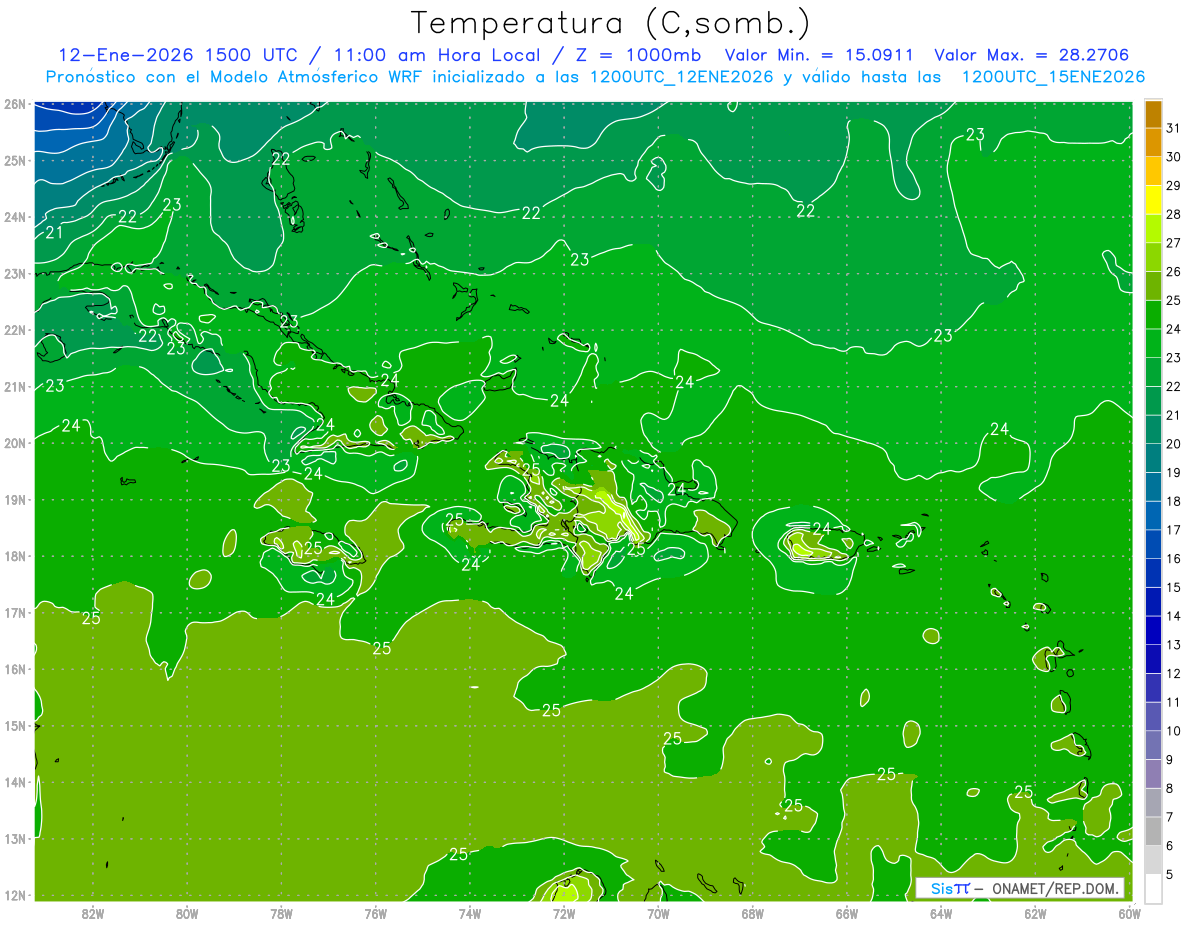Click the 80W longitude axis label
The height and width of the screenshot is (927, 1200).
coord(187,913)
